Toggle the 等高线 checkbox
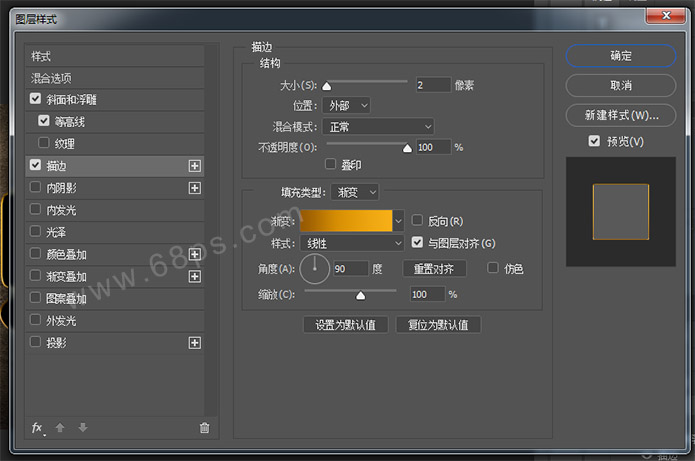695x461 pixels. pos(43,121)
